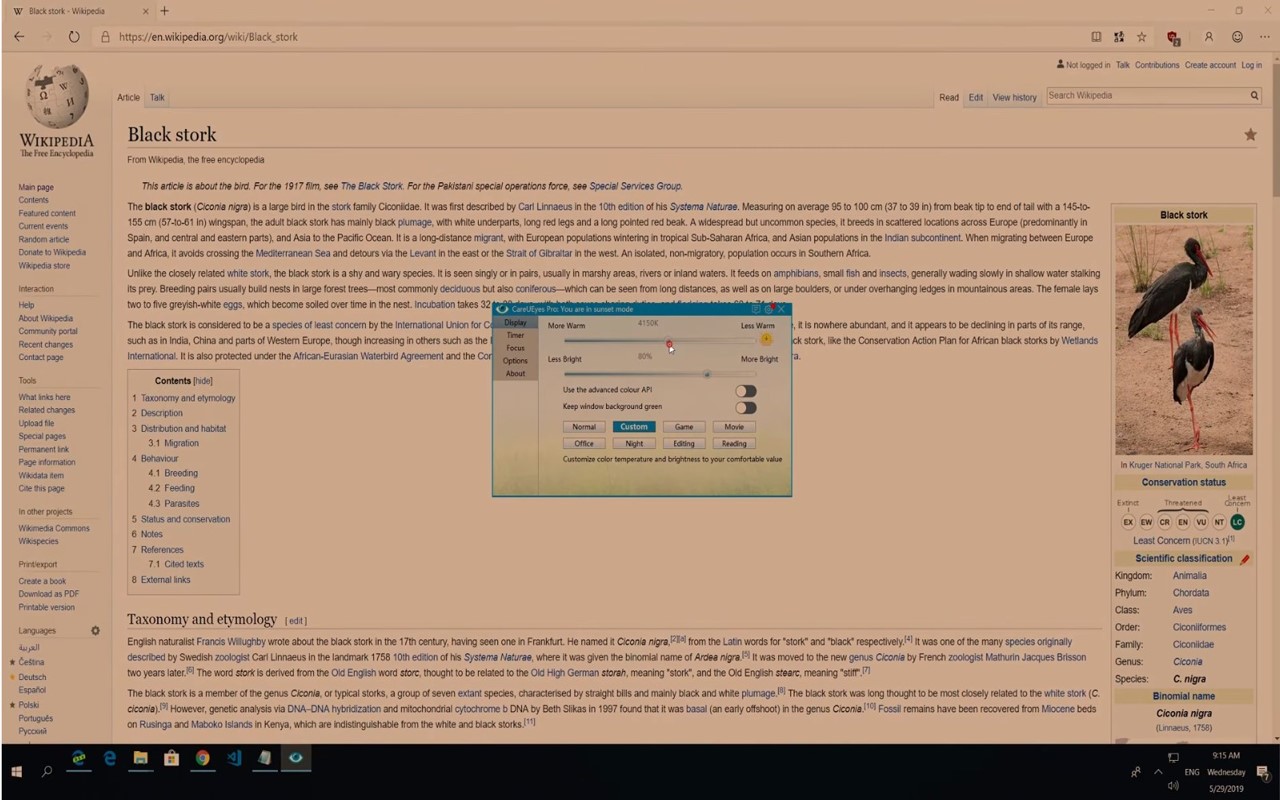Select Focus tab in CareUEyes

[516, 348]
